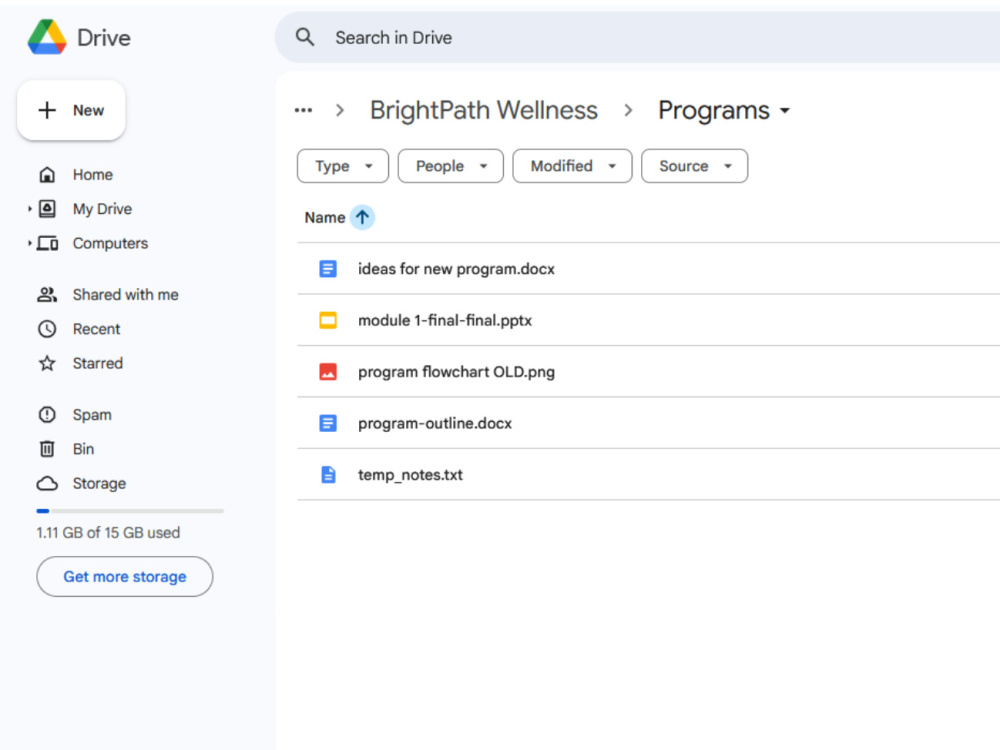Click the Starred star icon
The width and height of the screenshot is (1000, 750).
(47, 364)
